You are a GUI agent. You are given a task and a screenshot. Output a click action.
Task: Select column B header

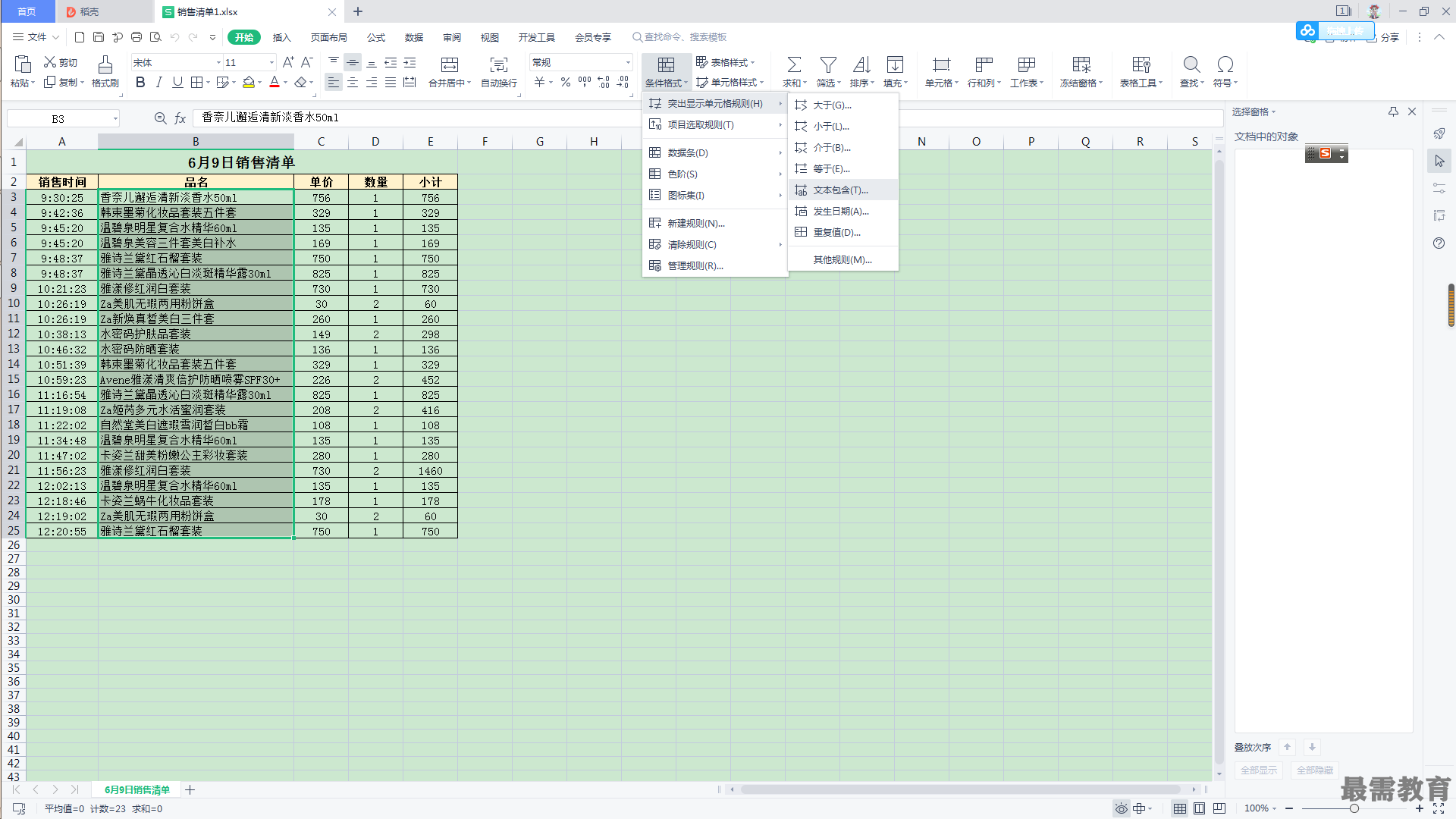(x=196, y=142)
